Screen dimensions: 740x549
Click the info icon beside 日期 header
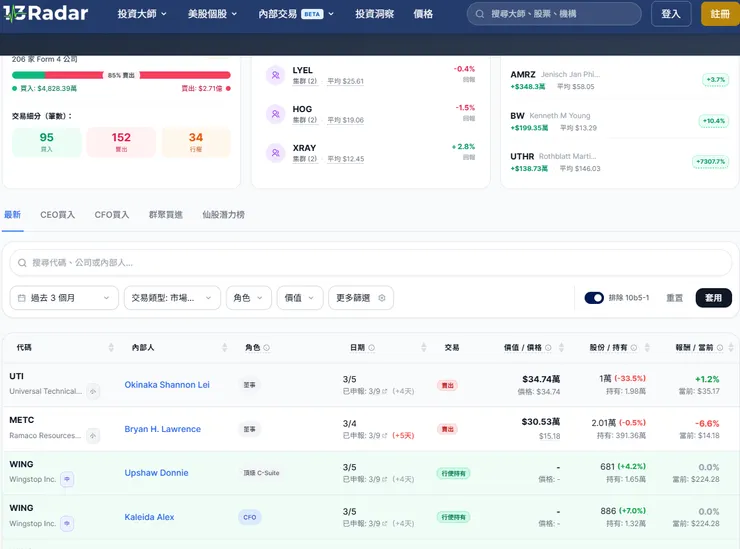371,347
